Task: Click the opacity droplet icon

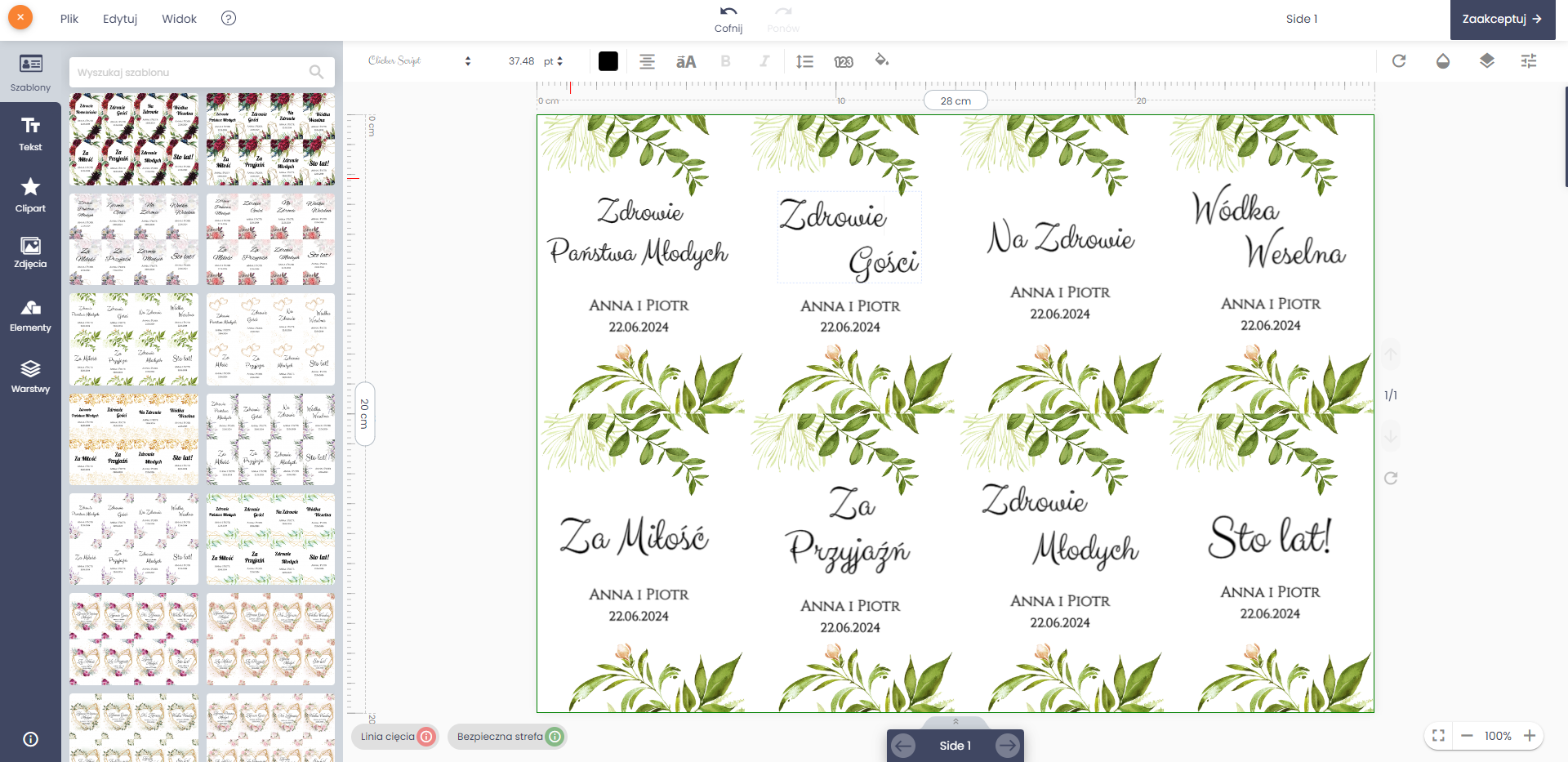Action: click(1443, 61)
